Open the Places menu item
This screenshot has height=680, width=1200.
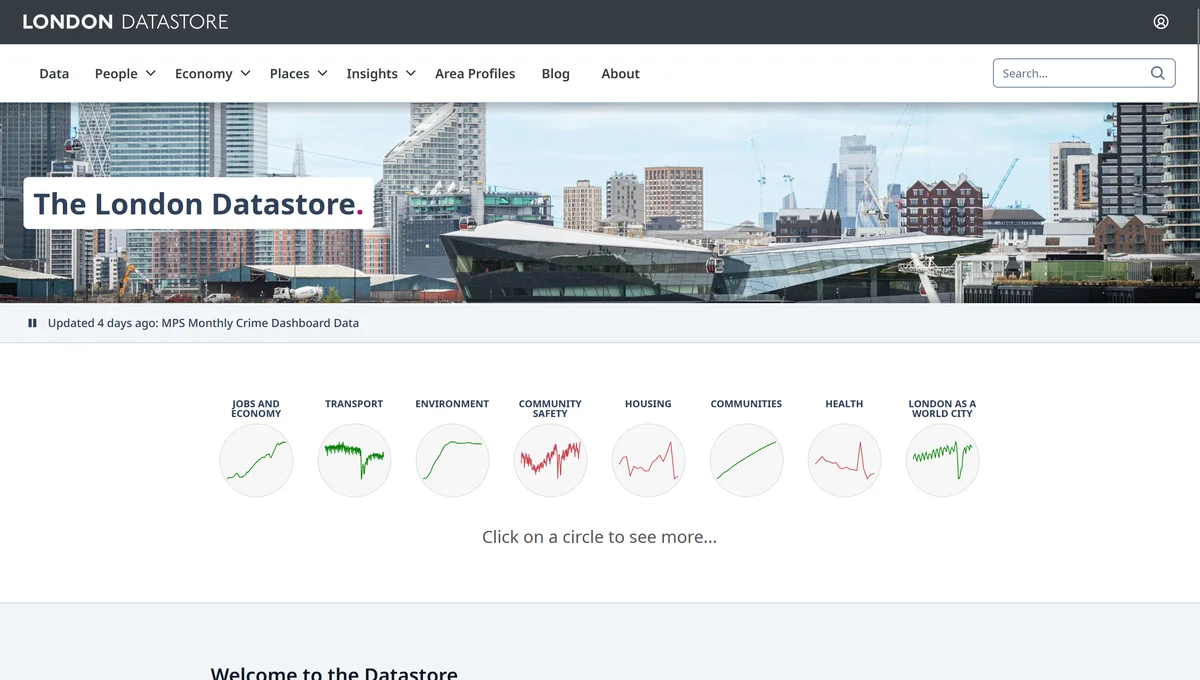coord(289,74)
